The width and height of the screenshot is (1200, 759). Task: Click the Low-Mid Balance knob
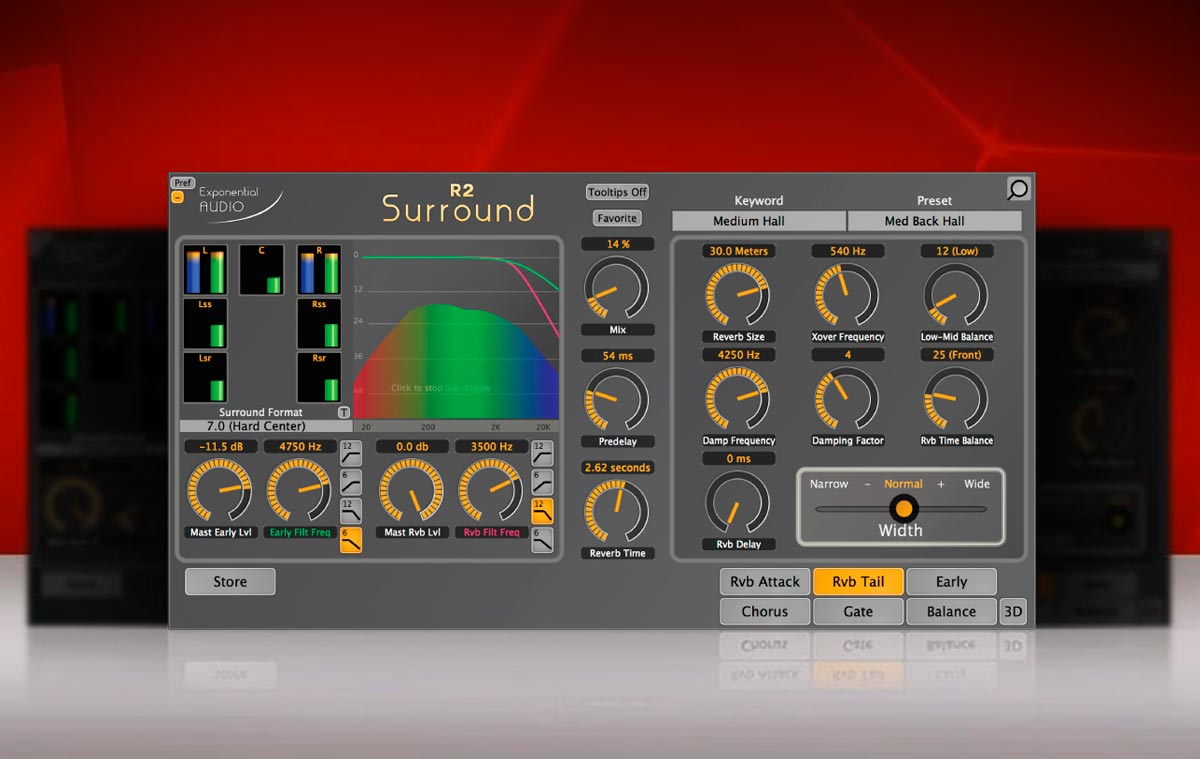(956, 295)
